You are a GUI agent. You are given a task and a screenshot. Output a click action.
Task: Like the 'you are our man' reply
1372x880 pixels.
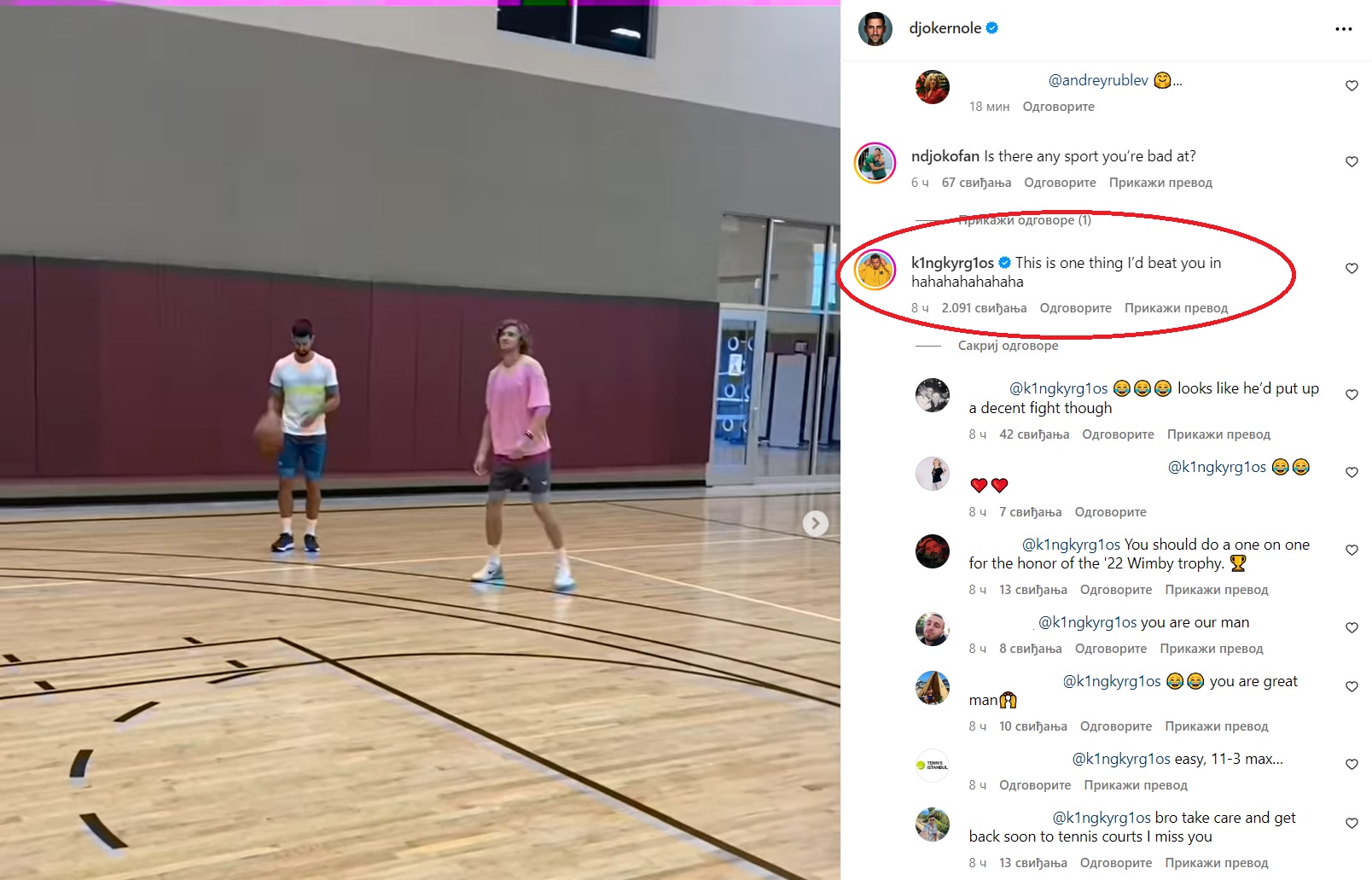pos(1352,627)
